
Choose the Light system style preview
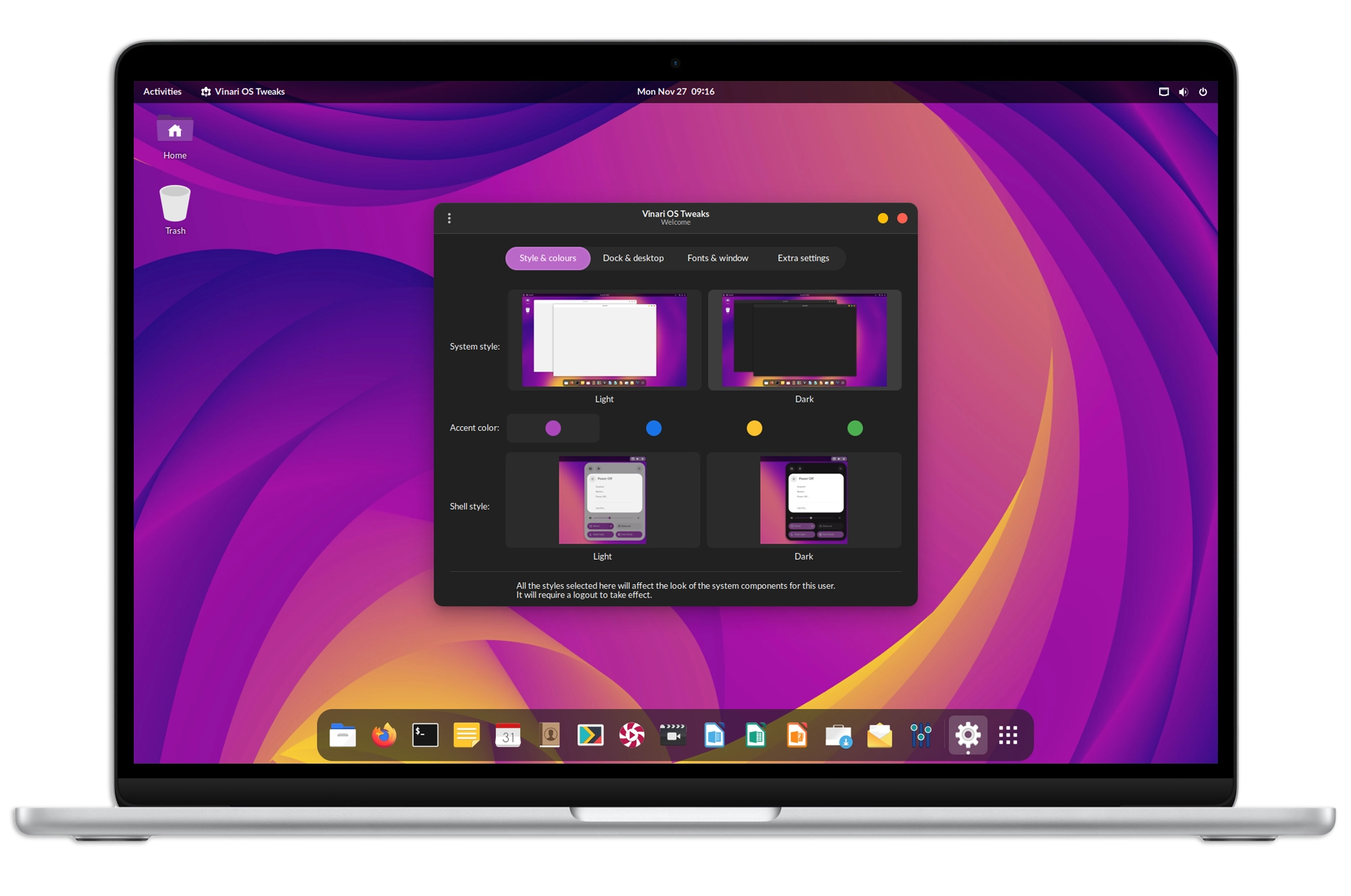point(605,340)
